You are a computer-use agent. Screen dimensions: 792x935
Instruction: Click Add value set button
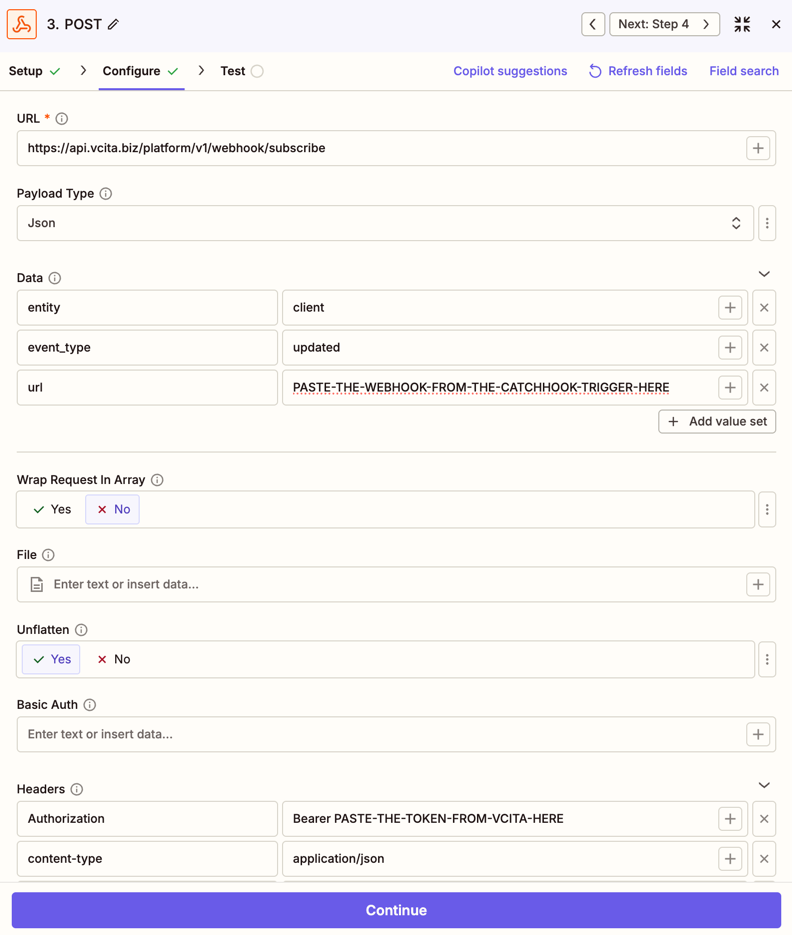coord(717,422)
